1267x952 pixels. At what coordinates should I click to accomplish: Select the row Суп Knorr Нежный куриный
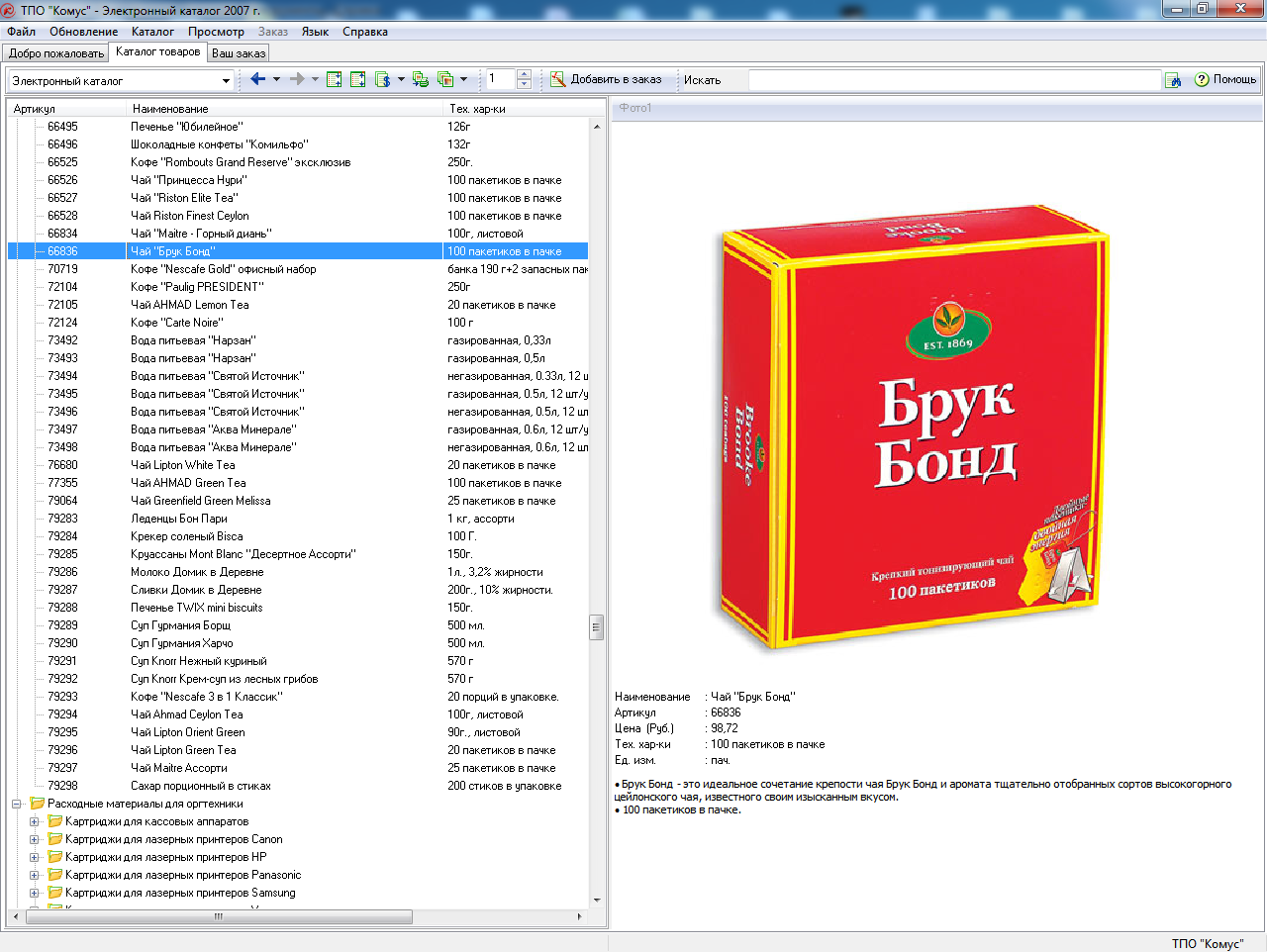[x=298, y=661]
